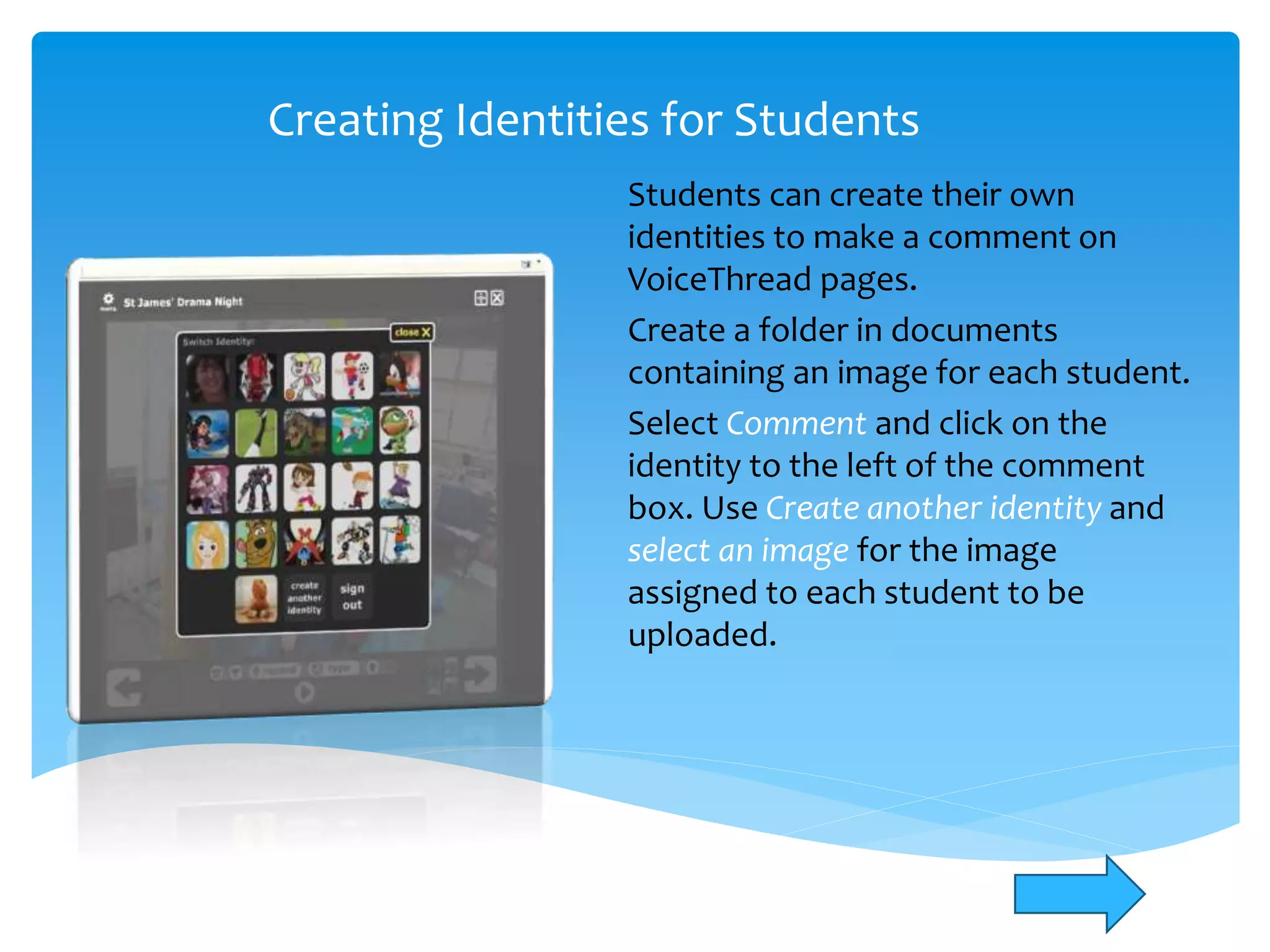The width and height of the screenshot is (1270, 952).
Task: Choose the brown-haired cartoon girl avatar
Action: [304, 487]
